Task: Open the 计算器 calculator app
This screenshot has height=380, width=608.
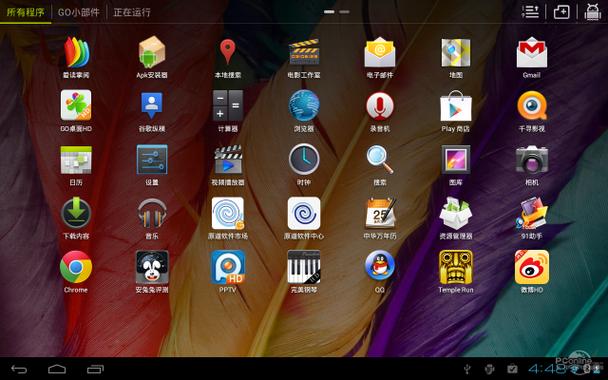Action: (228, 105)
